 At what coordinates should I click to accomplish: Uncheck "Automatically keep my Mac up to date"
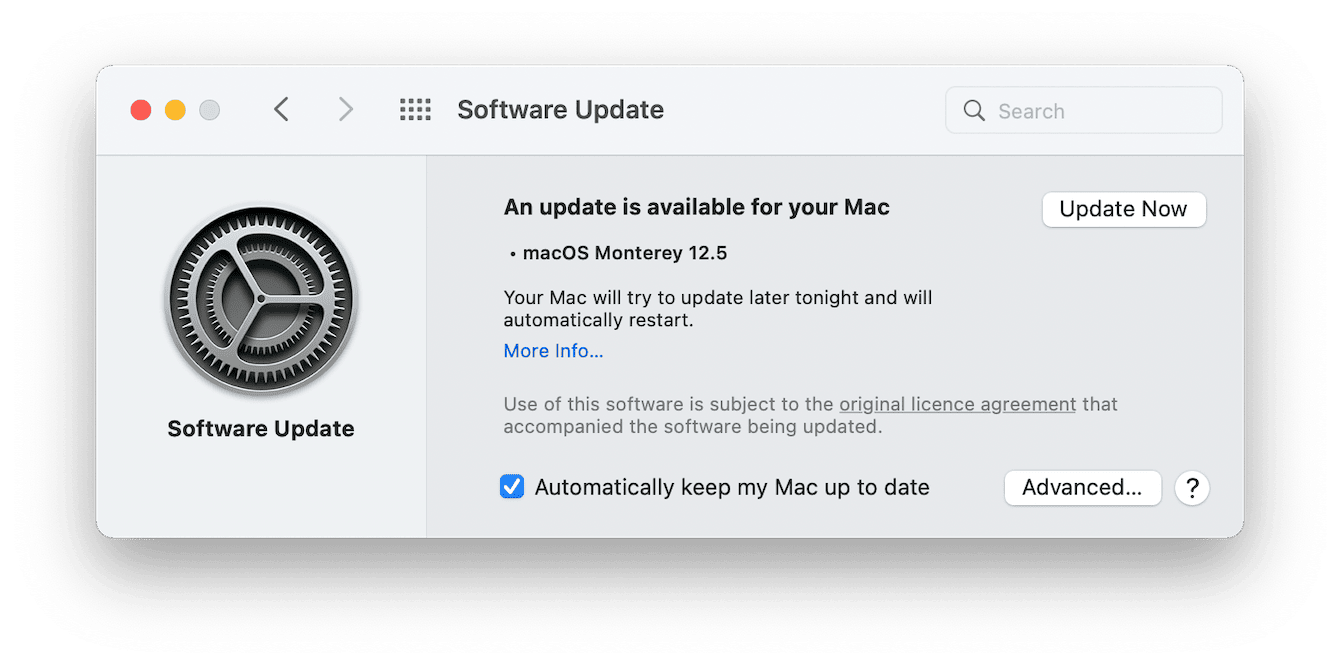coord(512,486)
